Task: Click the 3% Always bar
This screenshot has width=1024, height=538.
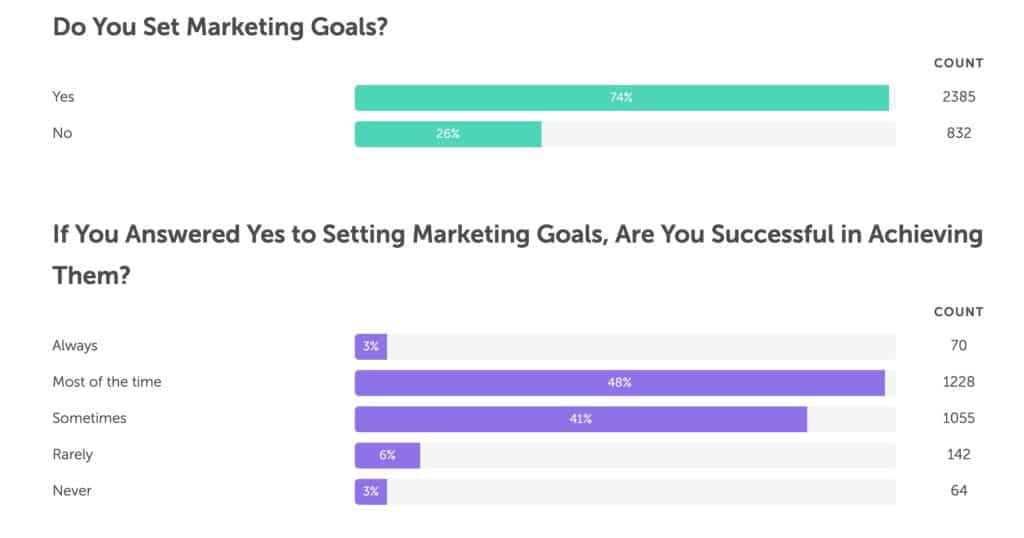Action: (371, 347)
